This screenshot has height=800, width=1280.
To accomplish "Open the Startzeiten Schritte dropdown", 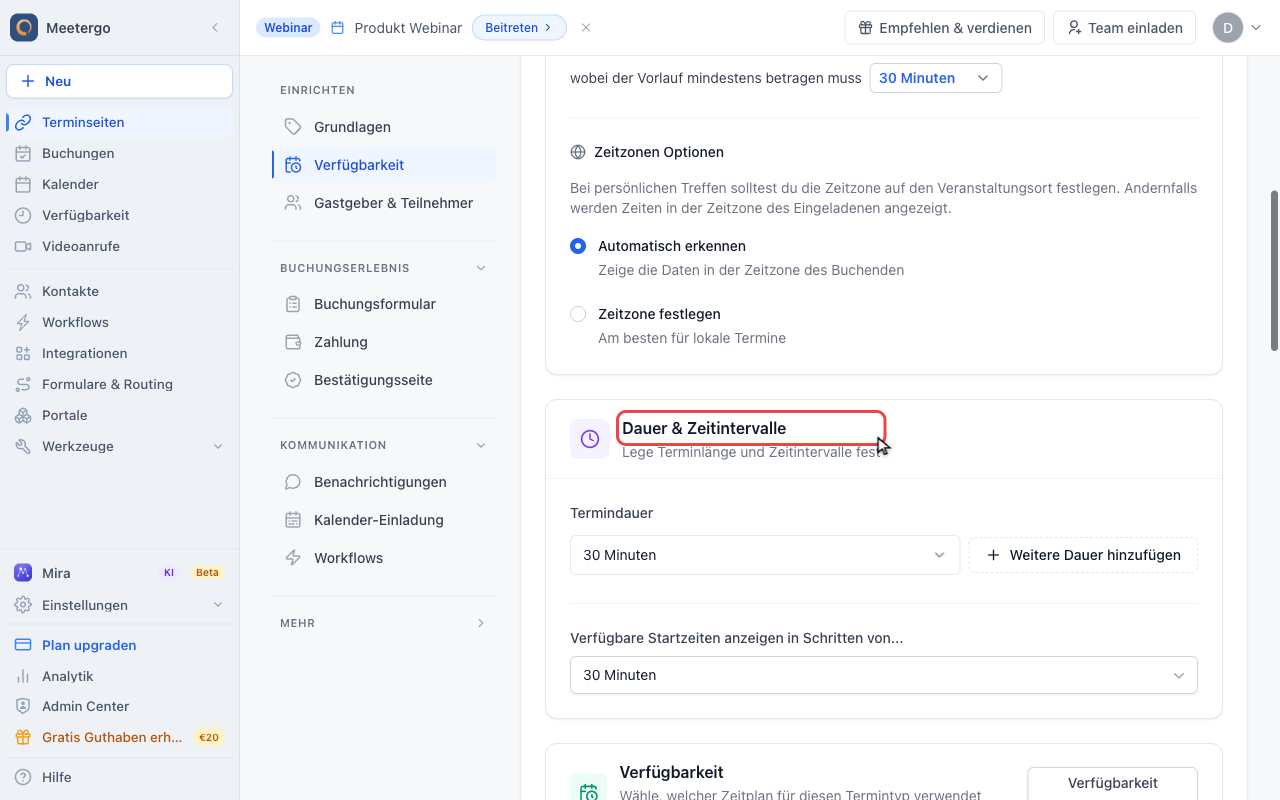I will tap(884, 675).
